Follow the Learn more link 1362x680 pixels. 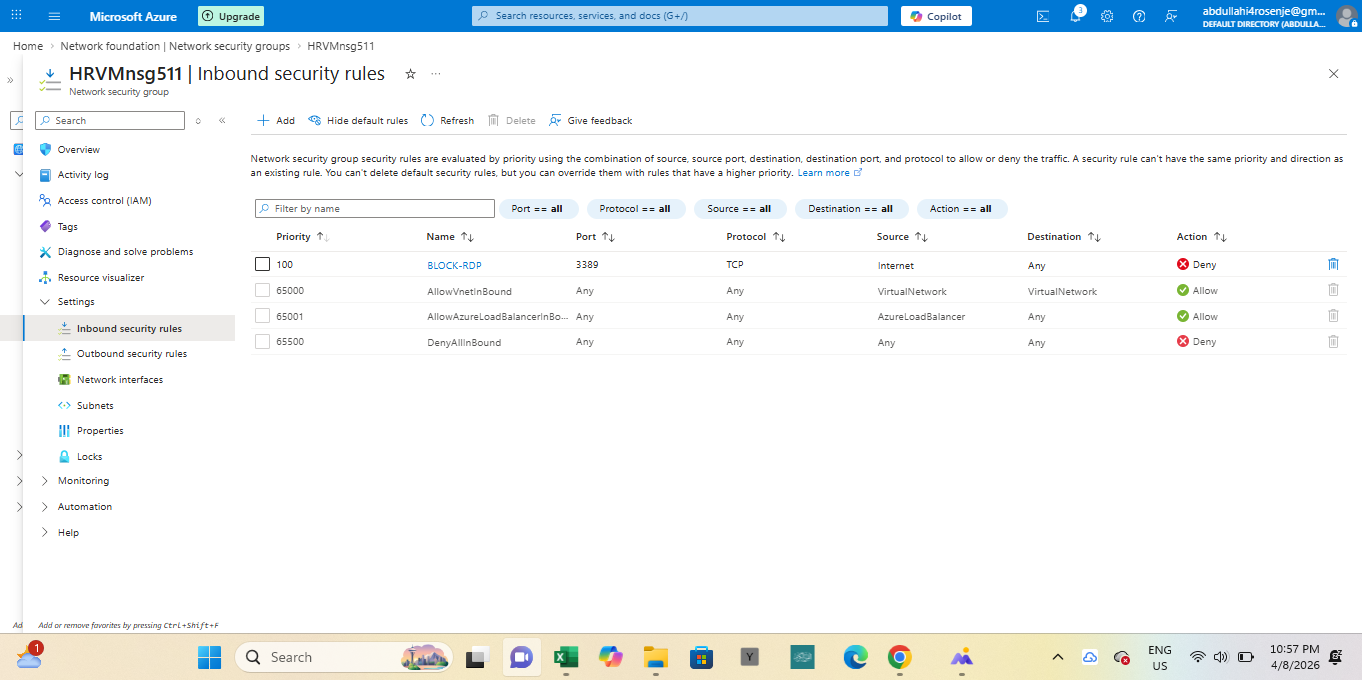click(829, 173)
